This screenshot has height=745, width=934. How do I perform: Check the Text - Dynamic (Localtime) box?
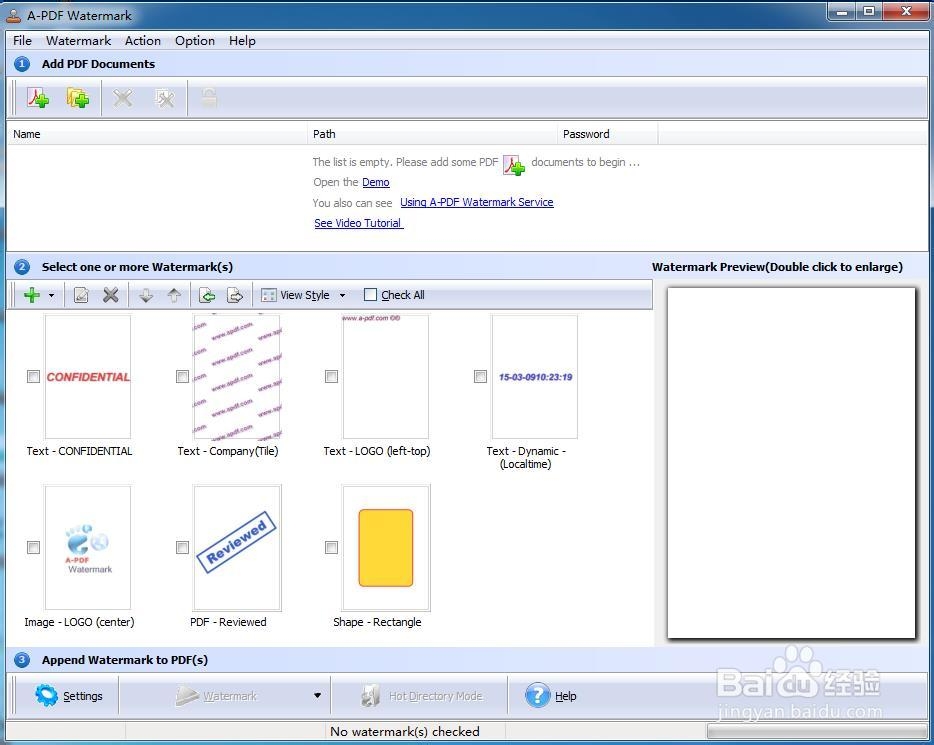click(480, 376)
